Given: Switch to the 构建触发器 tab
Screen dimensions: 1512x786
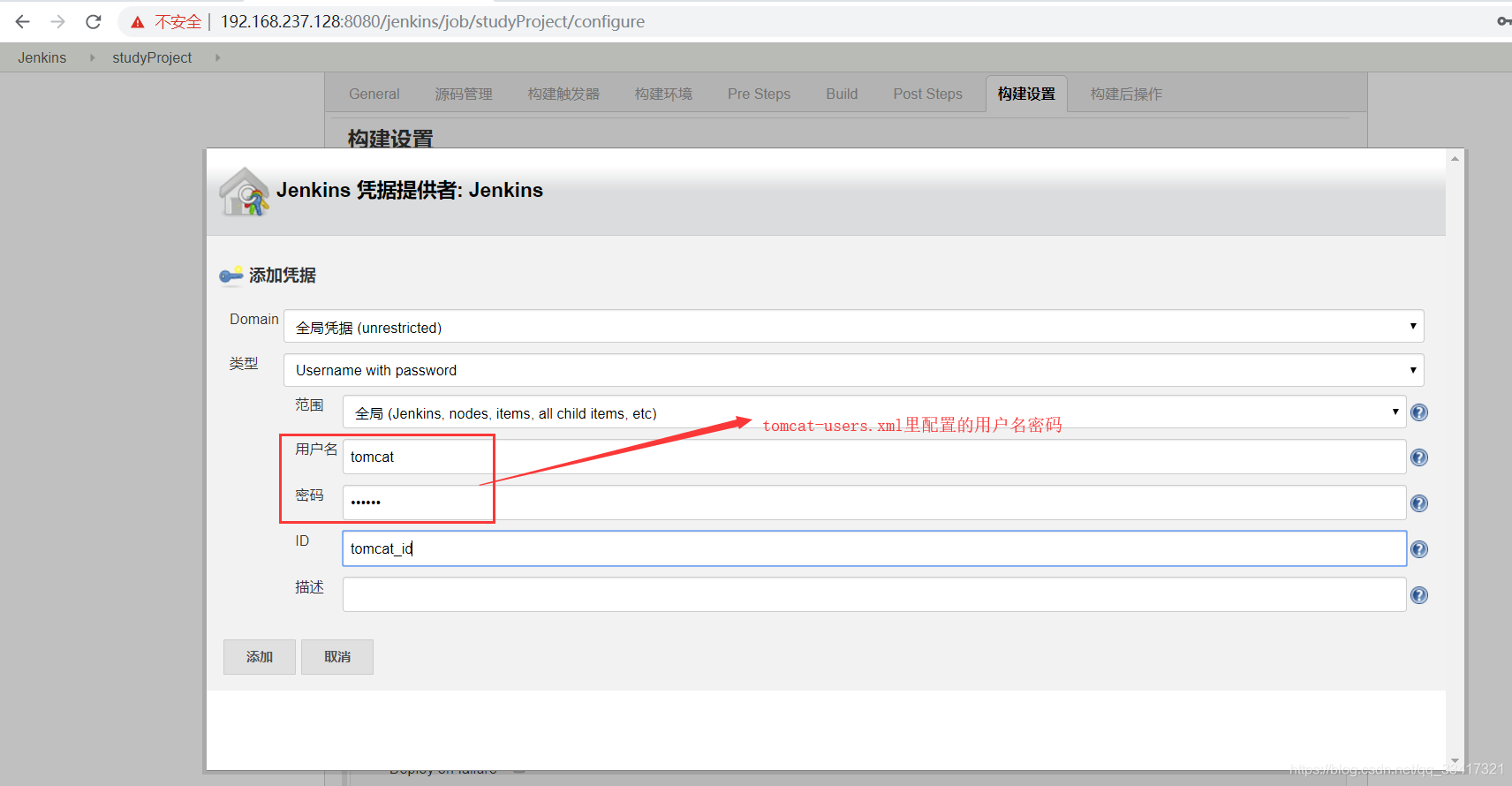Looking at the screenshot, I should [x=563, y=94].
